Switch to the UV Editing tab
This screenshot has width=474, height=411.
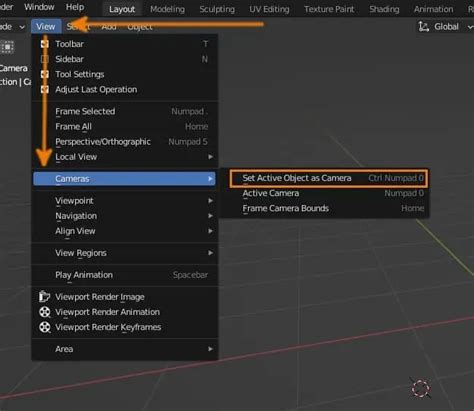pos(269,9)
